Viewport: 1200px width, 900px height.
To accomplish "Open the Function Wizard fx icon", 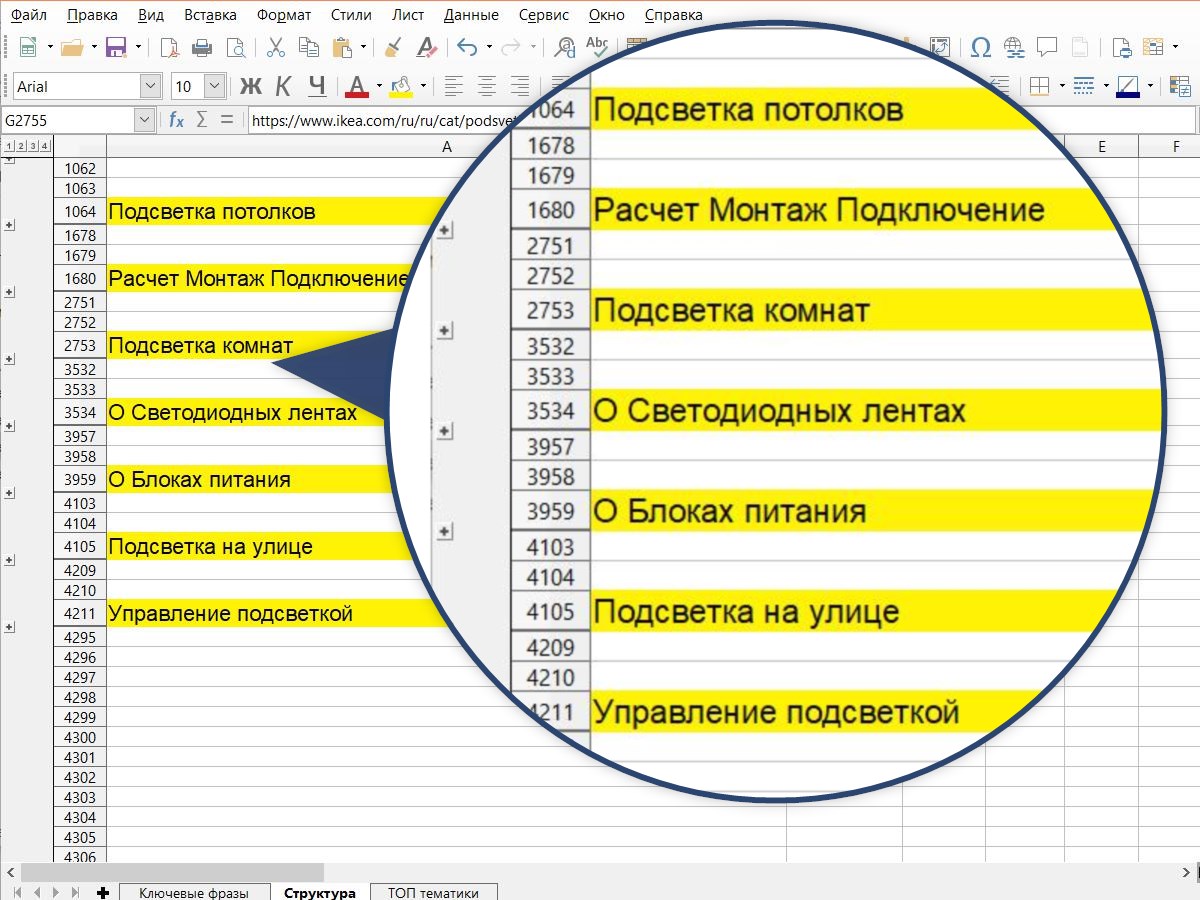I will pos(176,120).
